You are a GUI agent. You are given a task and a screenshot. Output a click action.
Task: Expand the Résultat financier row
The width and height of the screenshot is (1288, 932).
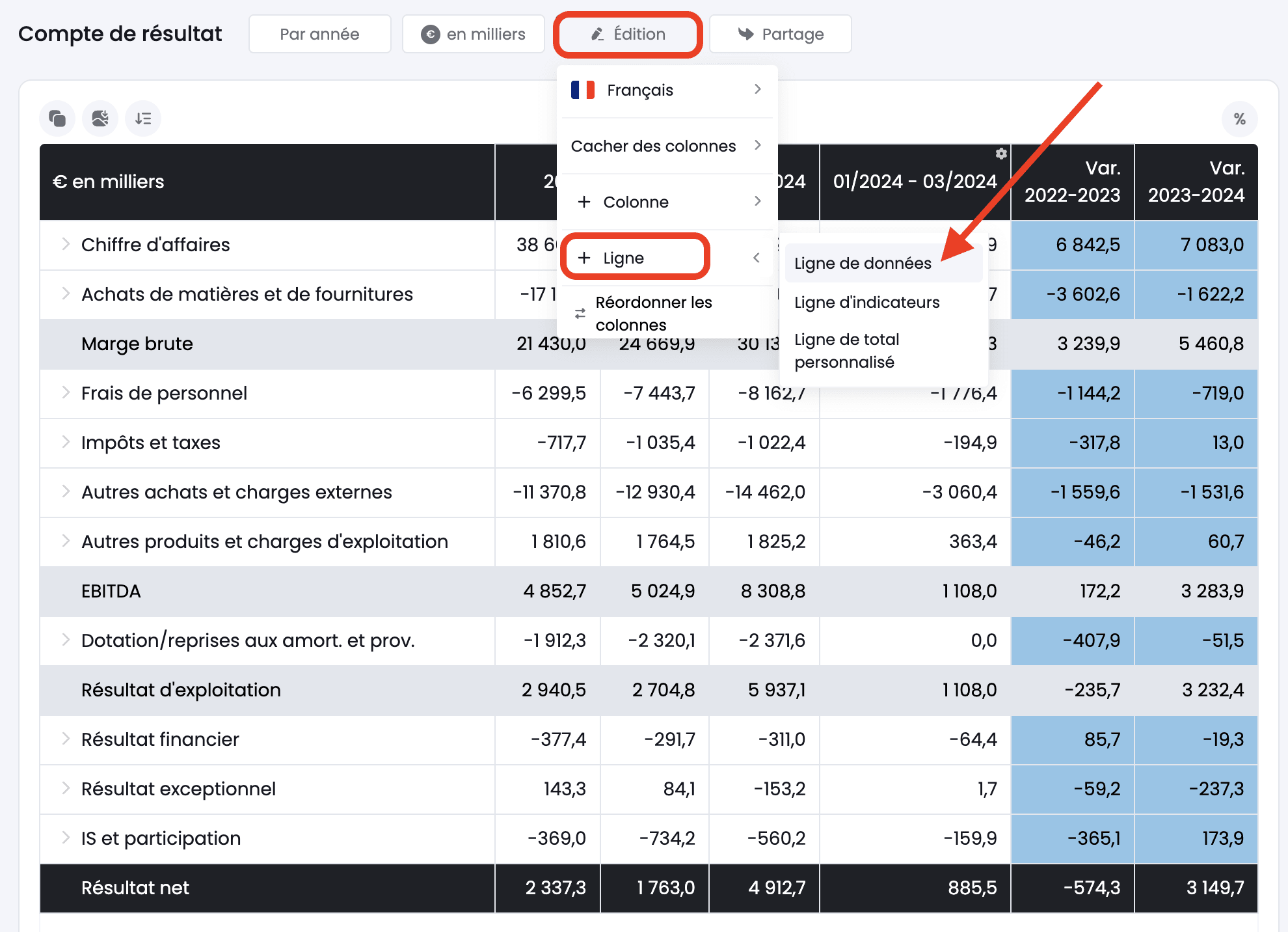pos(66,739)
